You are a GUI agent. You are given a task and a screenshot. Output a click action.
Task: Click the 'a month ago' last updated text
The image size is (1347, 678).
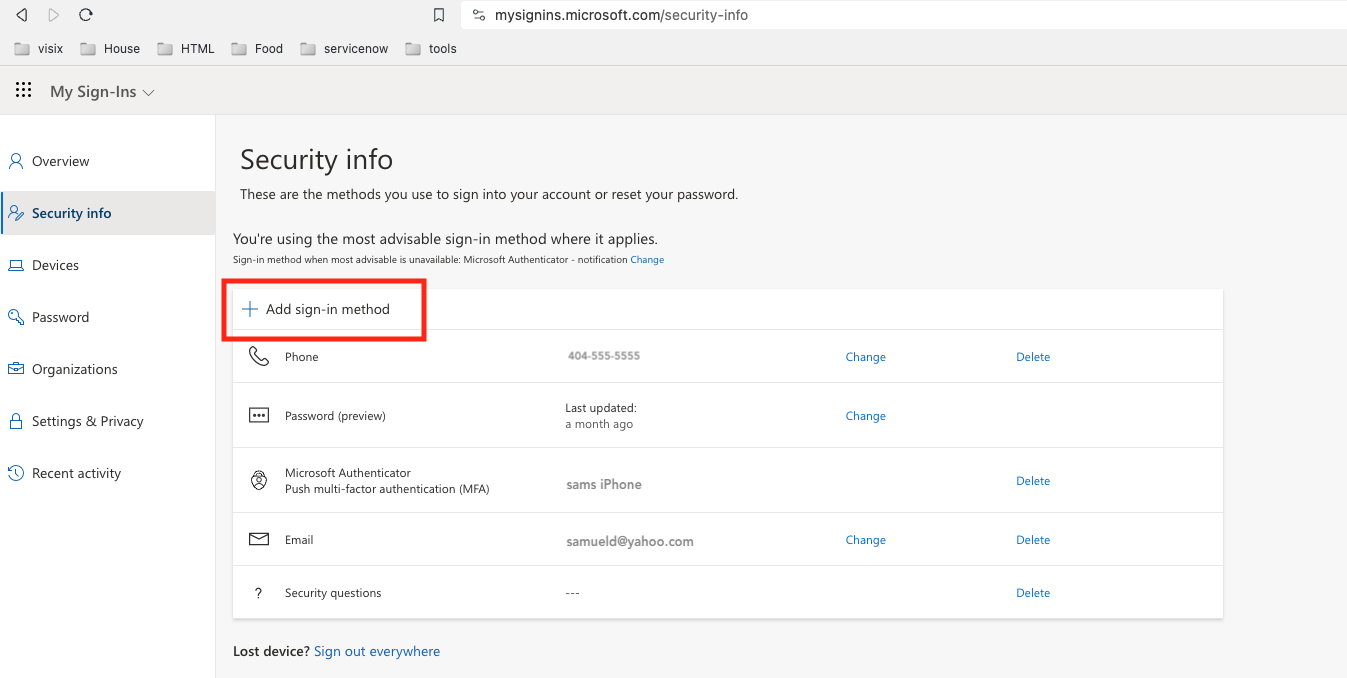pyautogui.click(x=599, y=424)
